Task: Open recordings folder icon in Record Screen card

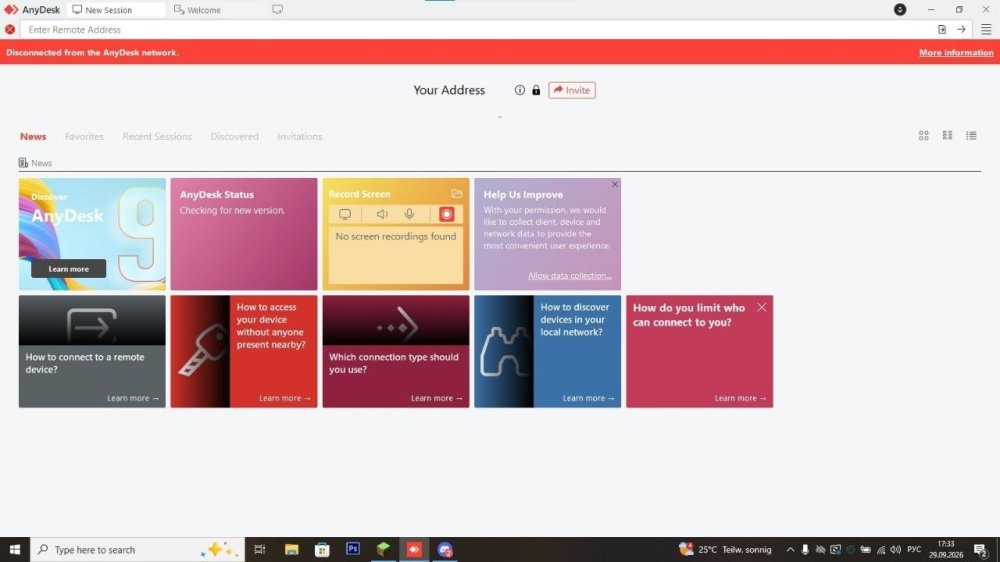Action: click(457, 194)
